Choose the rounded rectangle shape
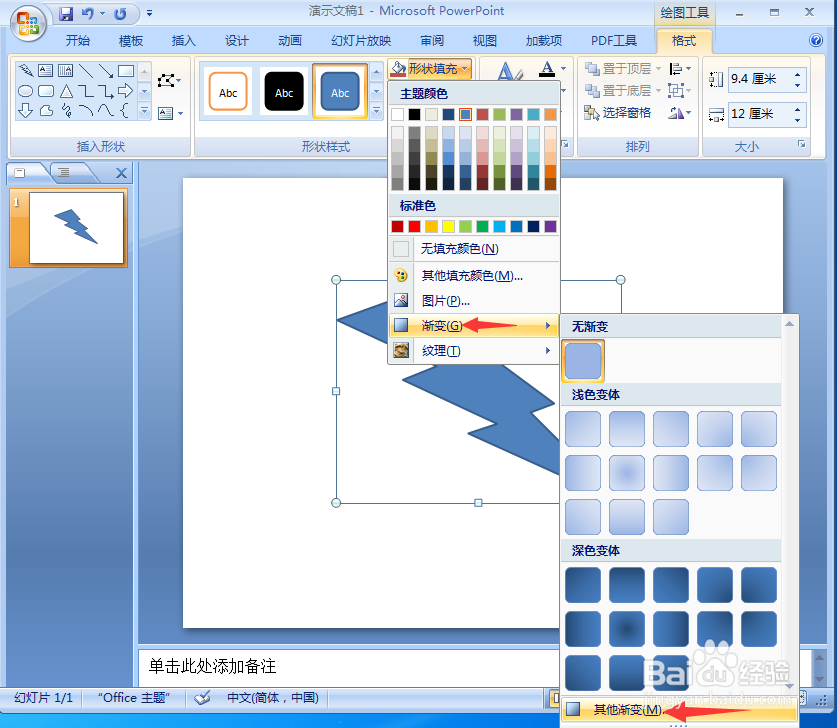Image resolution: width=837 pixels, height=728 pixels. 46,91
